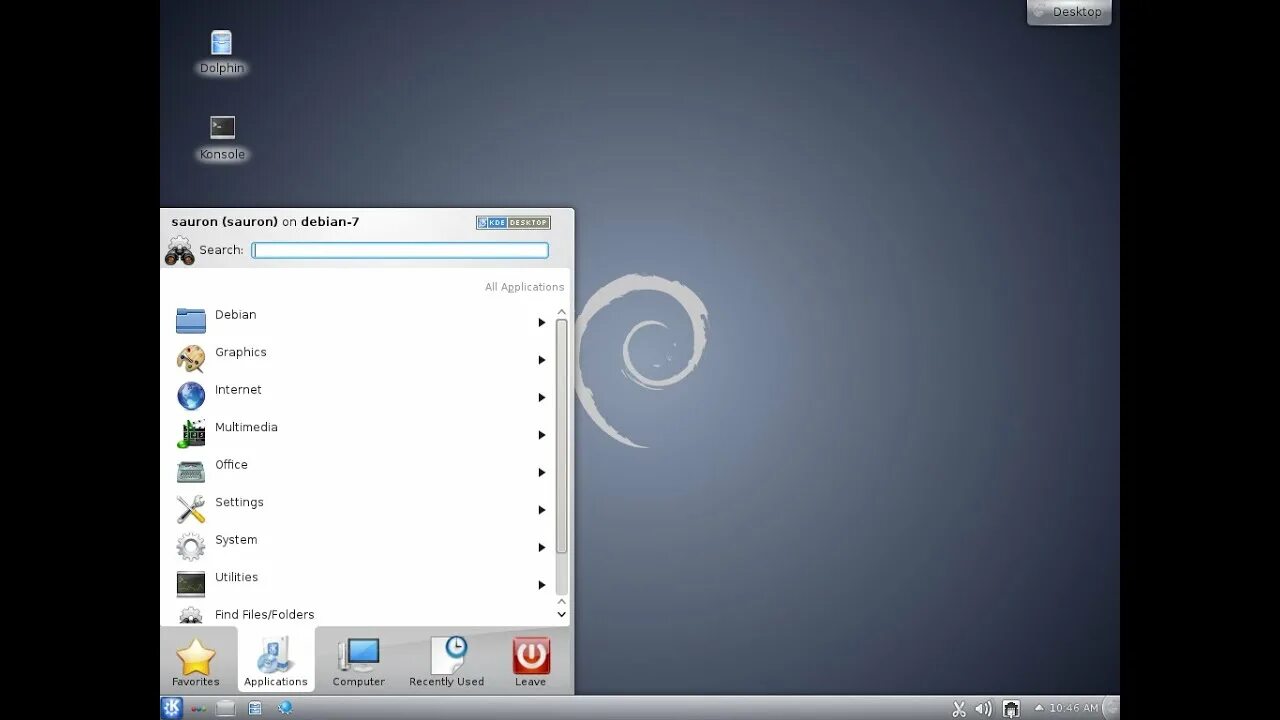Click the Utilities terminal icon

(x=191, y=583)
